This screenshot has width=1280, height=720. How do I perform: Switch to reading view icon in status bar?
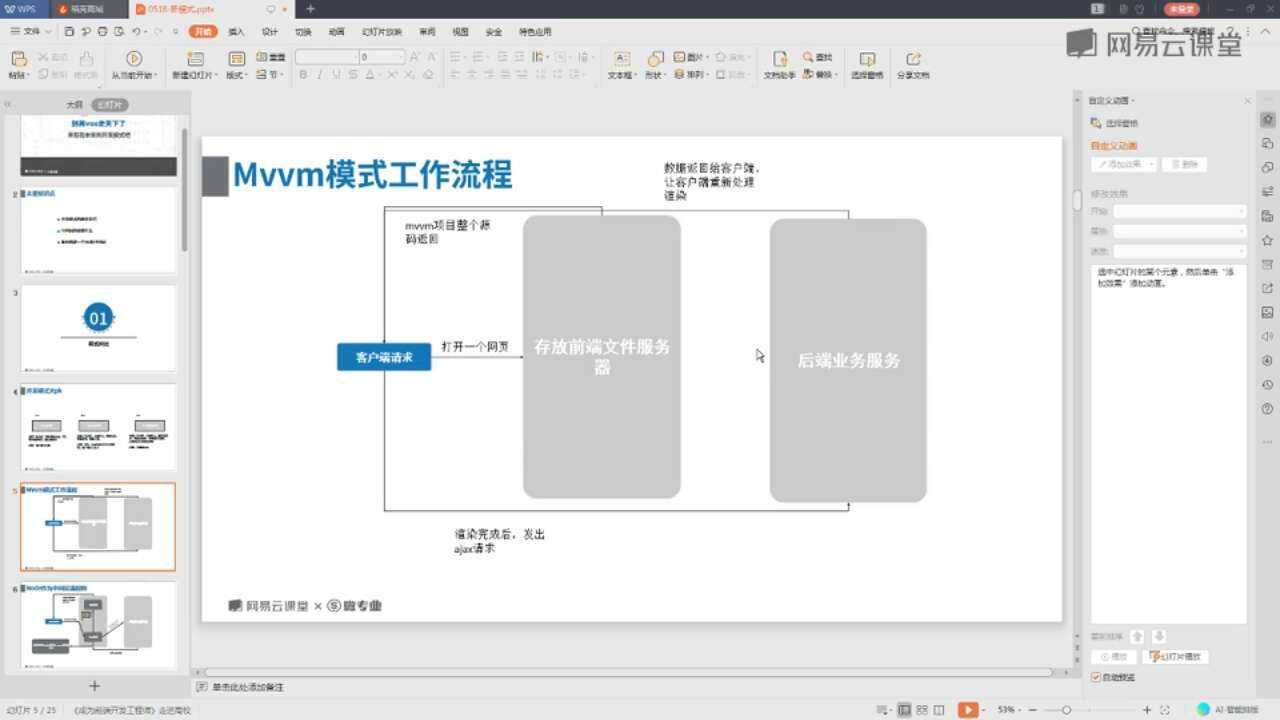[x=941, y=710]
